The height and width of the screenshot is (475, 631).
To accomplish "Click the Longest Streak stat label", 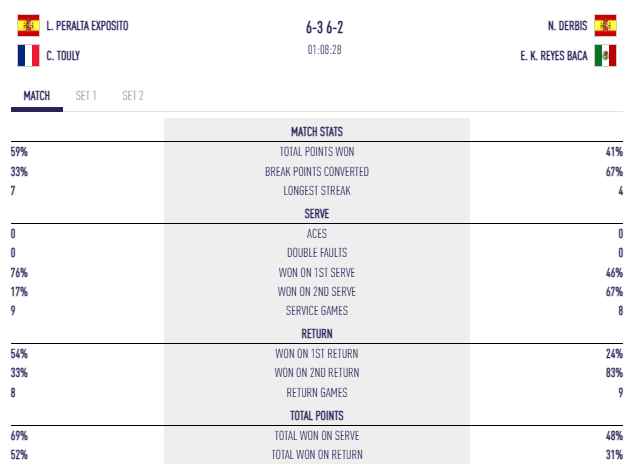I will tap(316, 191).
